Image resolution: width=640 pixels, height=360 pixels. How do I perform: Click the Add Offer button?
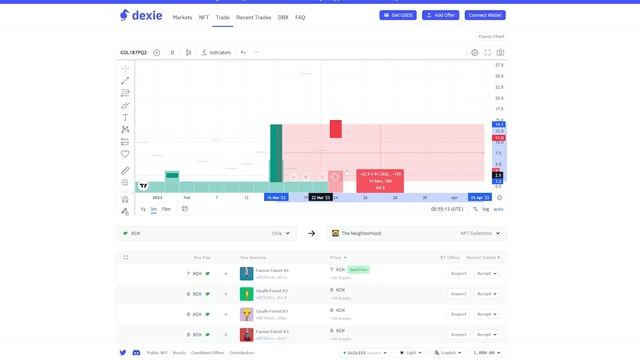pyautogui.click(x=440, y=15)
